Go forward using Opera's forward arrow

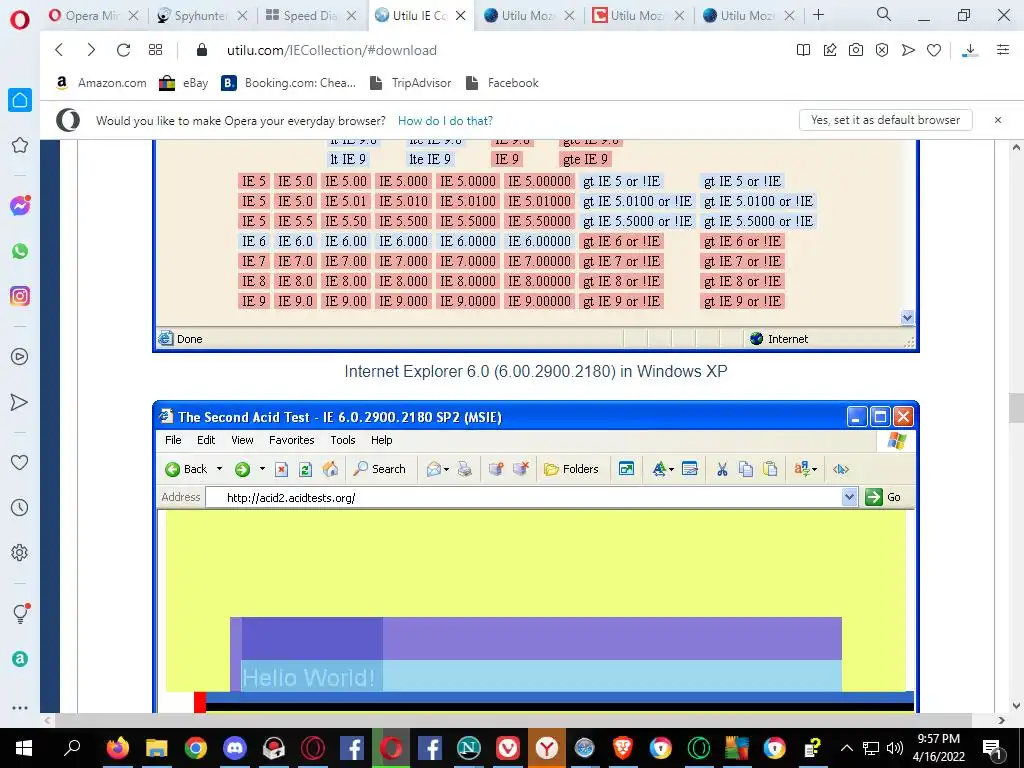[x=91, y=50]
